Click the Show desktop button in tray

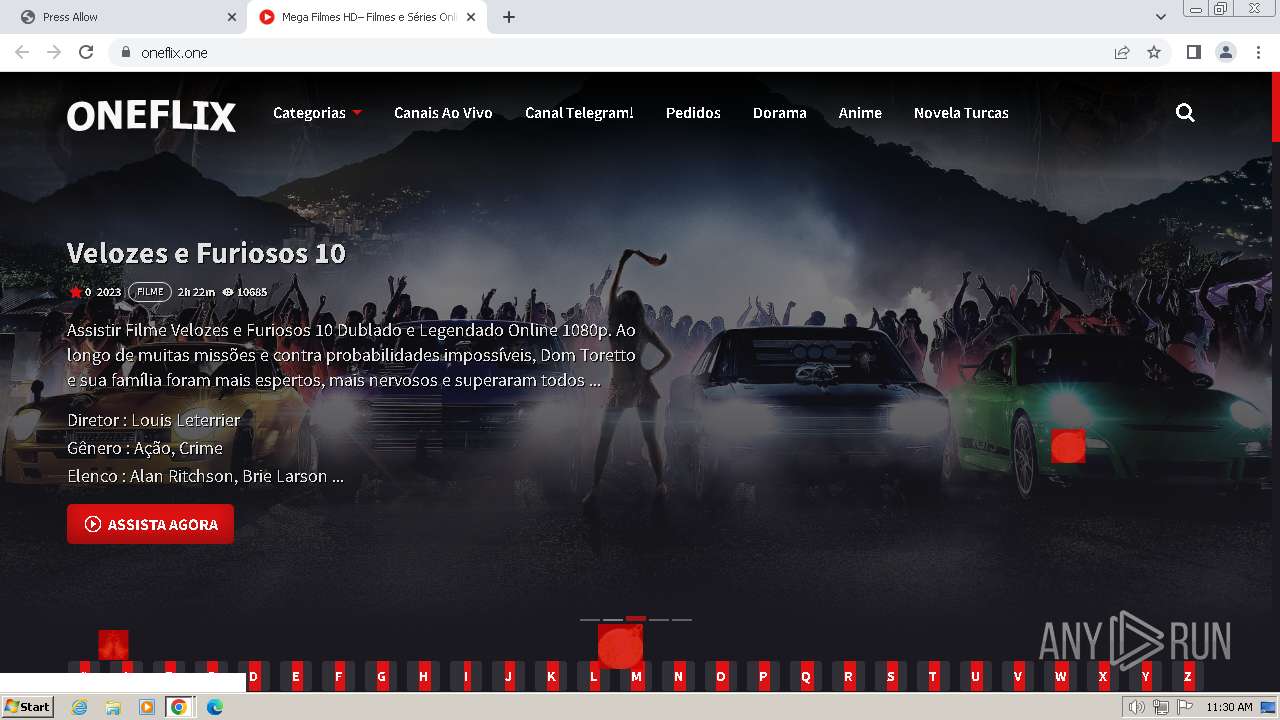click(1269, 707)
